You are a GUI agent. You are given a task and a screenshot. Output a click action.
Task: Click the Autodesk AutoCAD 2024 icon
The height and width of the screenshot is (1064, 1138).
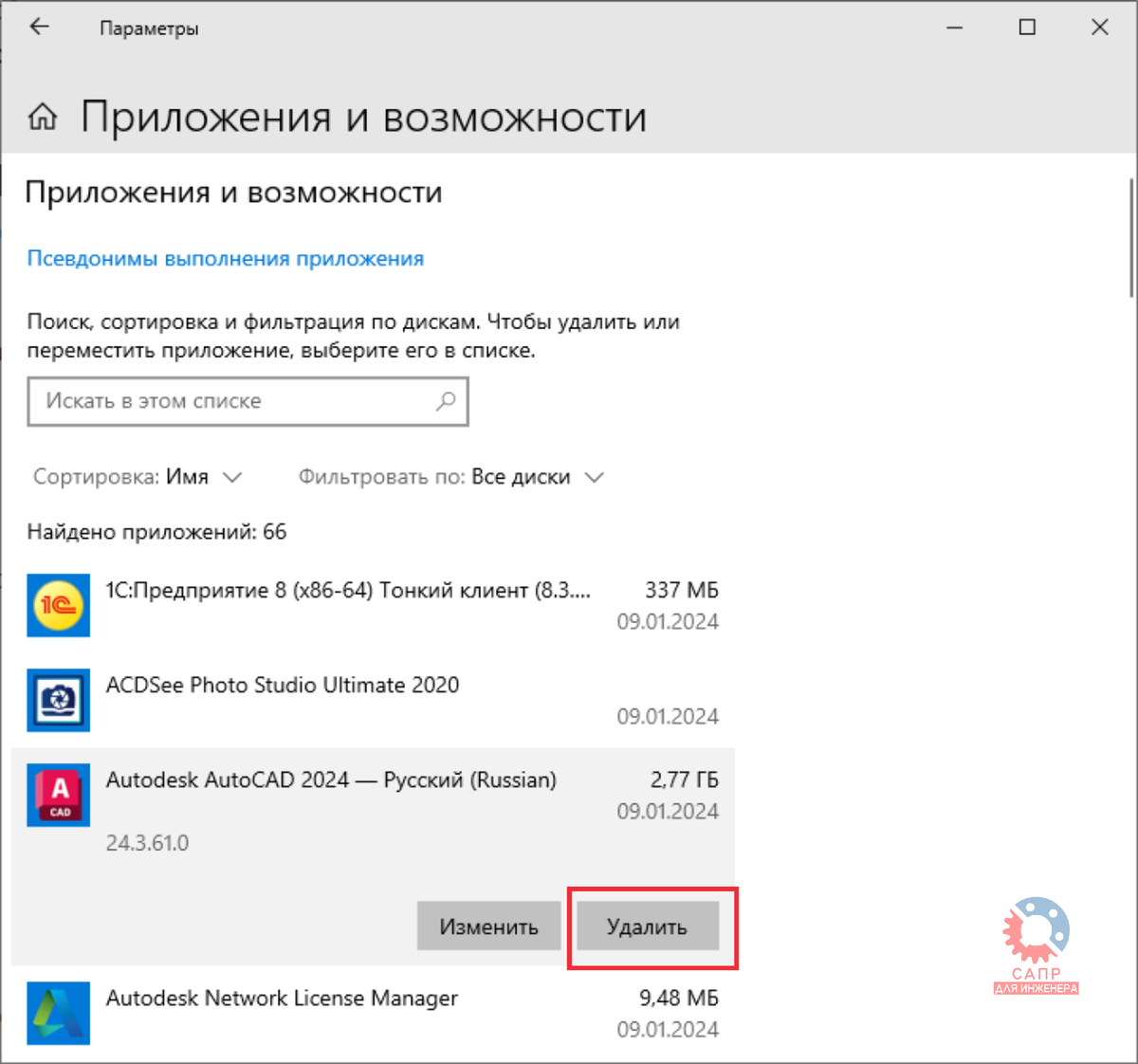click(59, 795)
